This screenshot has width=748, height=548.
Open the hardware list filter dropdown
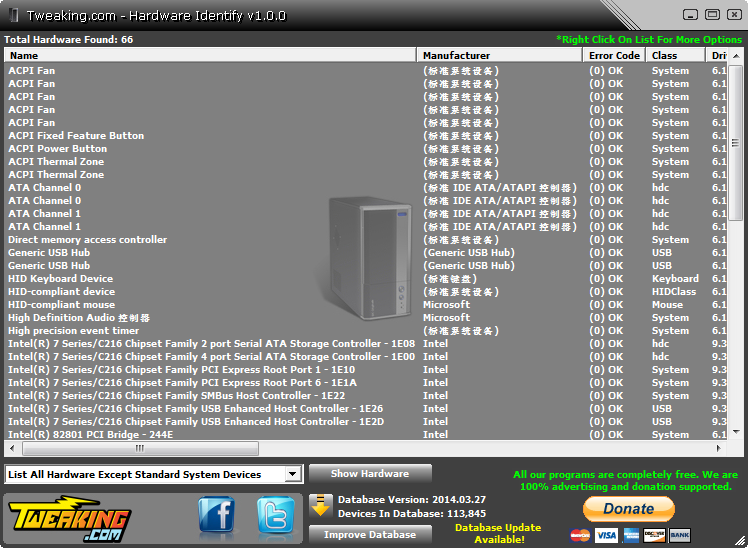pyautogui.click(x=292, y=474)
